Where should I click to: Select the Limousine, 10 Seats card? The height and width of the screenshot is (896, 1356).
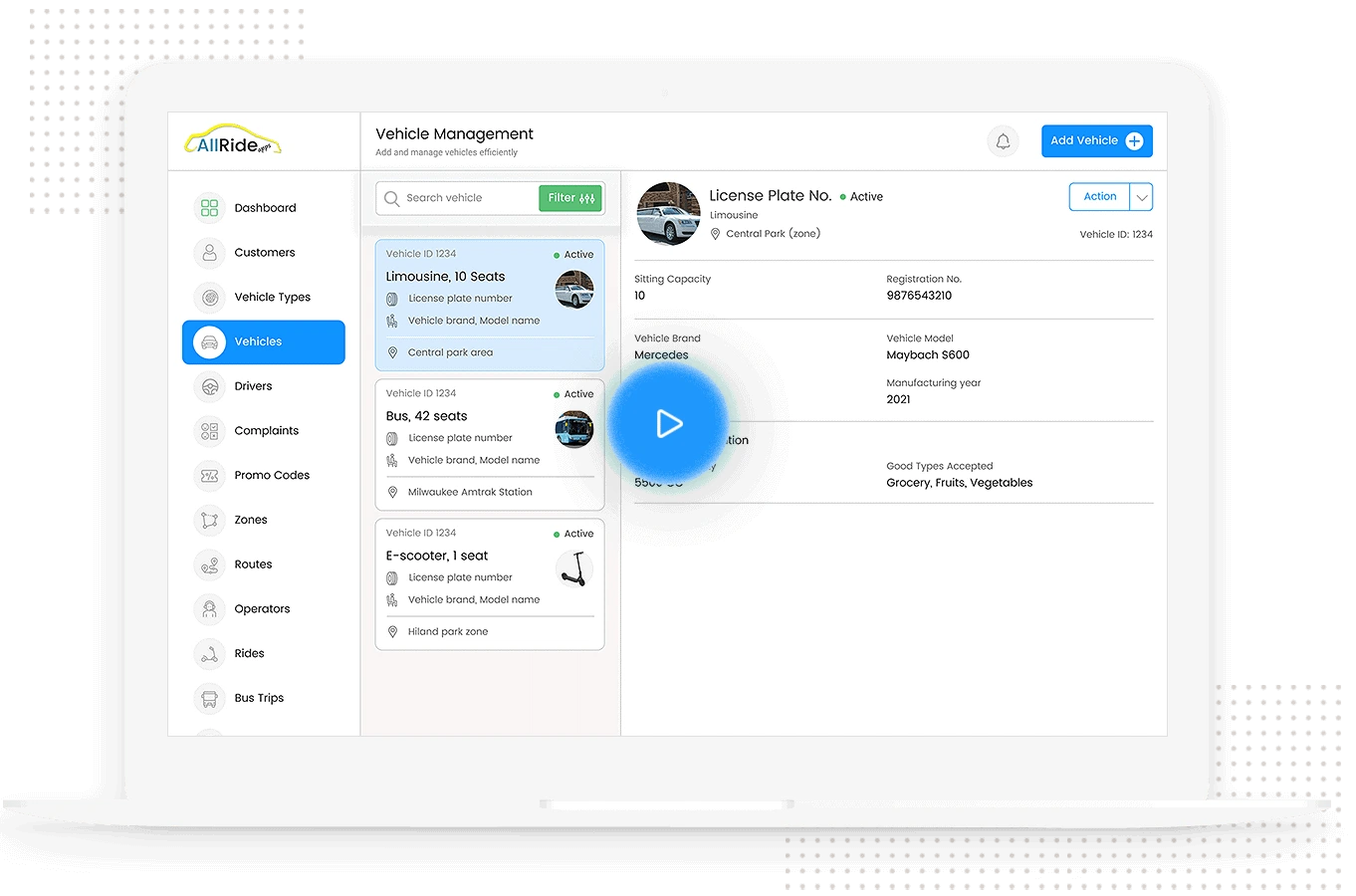pos(490,305)
